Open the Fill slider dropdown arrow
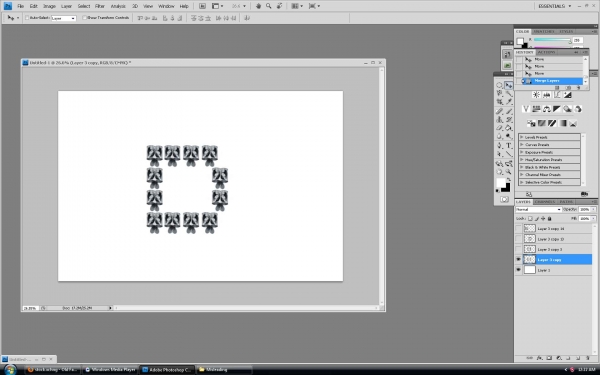The width and height of the screenshot is (600, 375). click(x=593, y=218)
